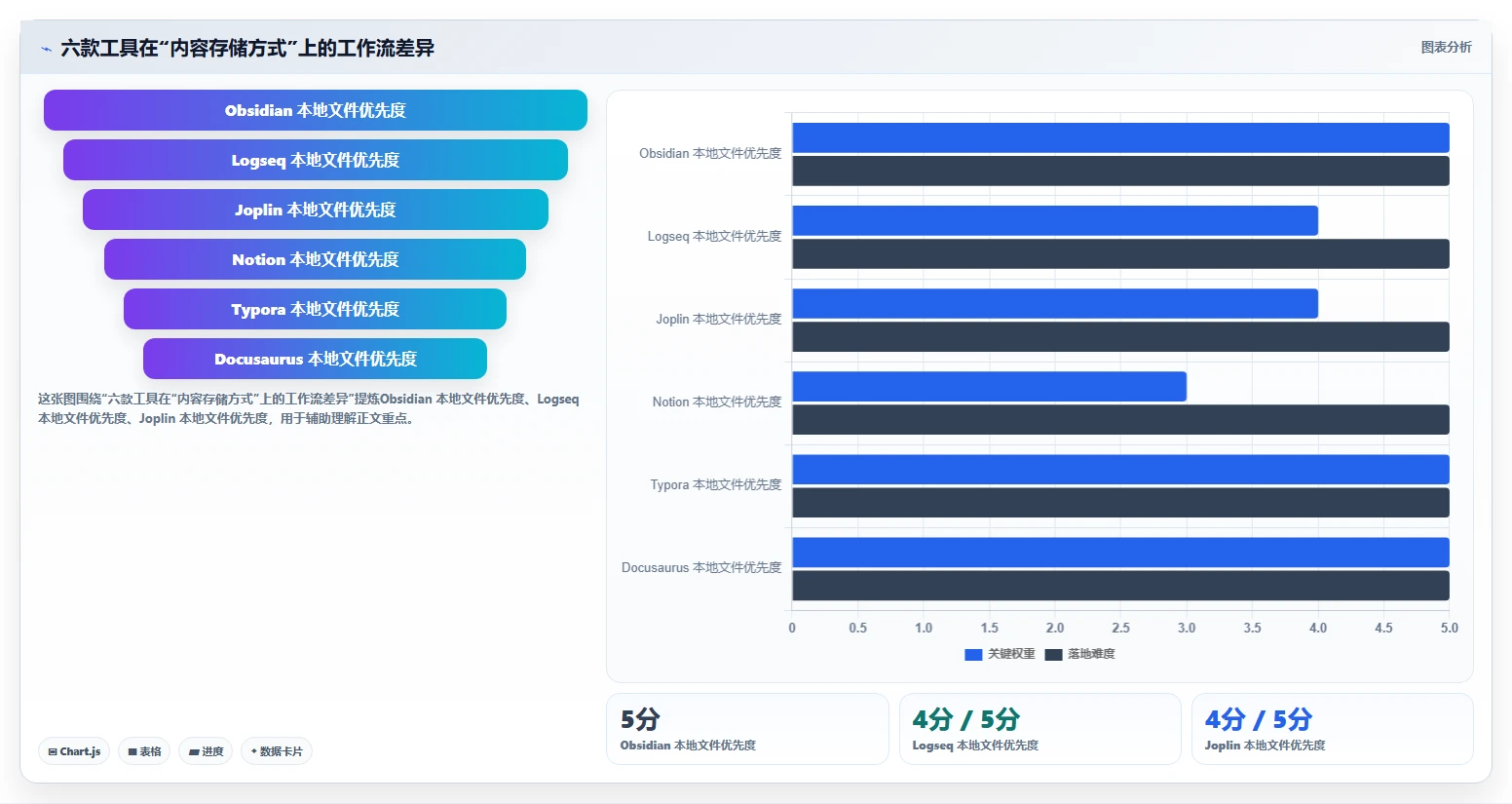Select the Docusaurus 本地文件优先度 funnel bar
Viewport: 1512px width, 804px height.
pos(316,359)
